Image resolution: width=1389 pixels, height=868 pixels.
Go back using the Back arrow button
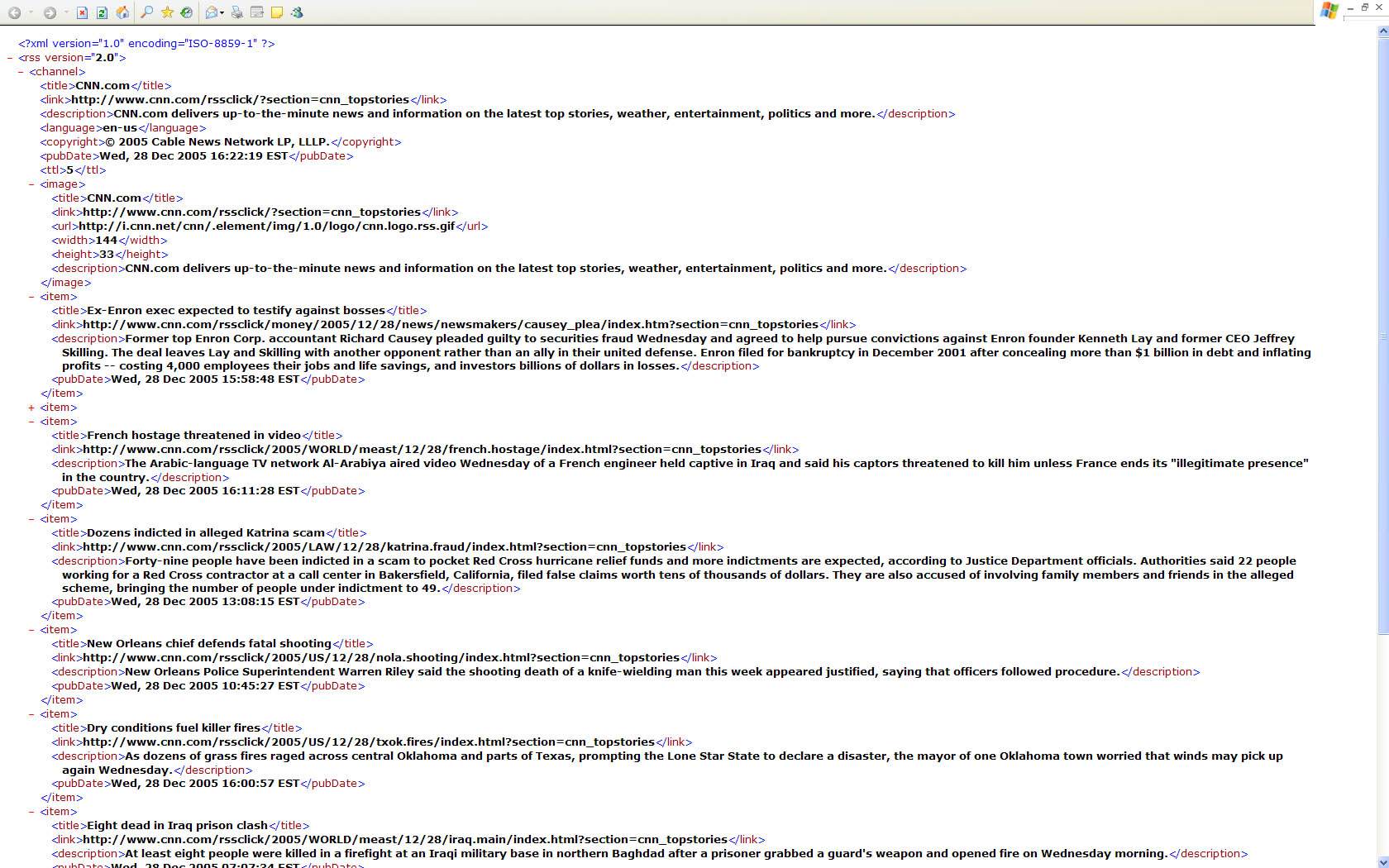14,12
